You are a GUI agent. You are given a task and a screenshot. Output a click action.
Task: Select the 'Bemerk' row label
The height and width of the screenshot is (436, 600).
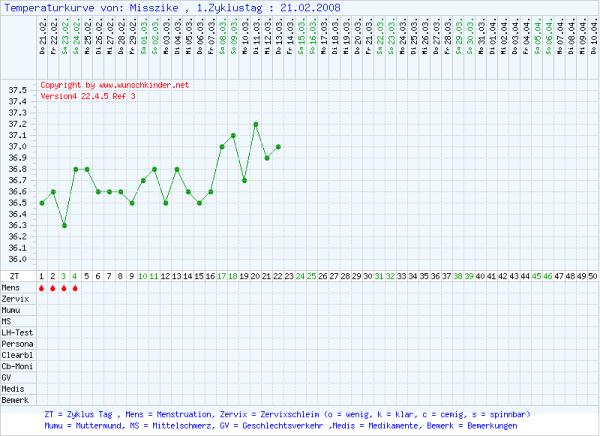[15, 398]
